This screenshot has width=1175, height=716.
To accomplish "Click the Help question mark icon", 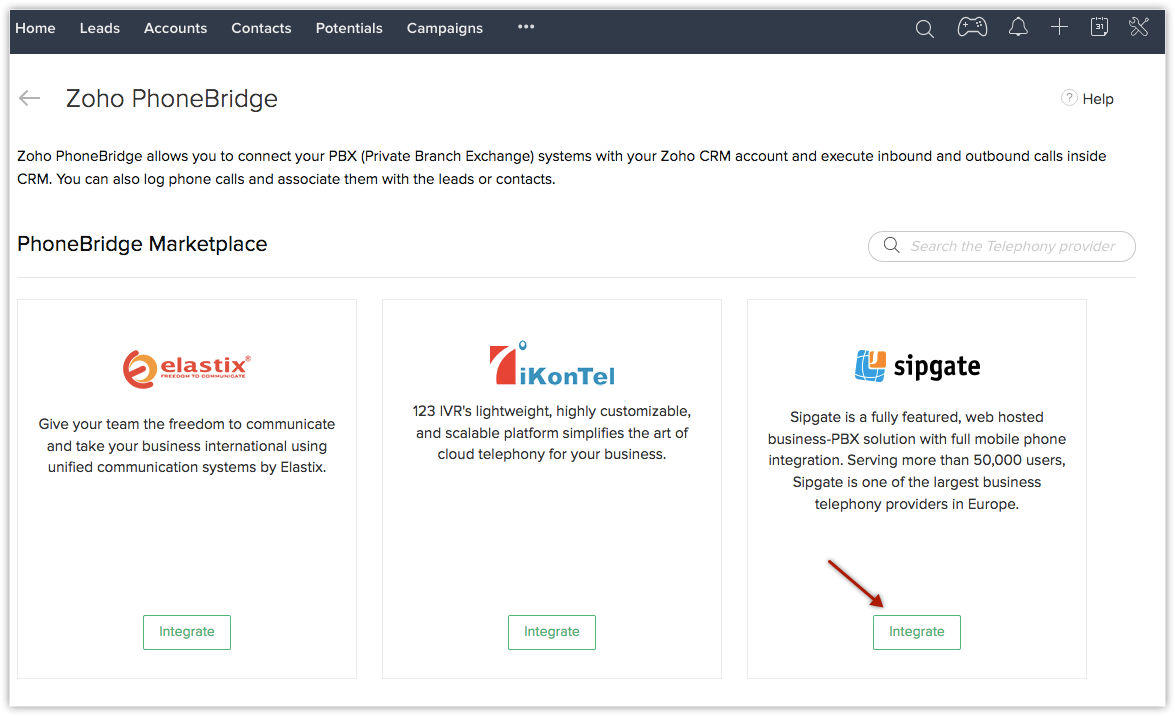I will (x=1069, y=98).
